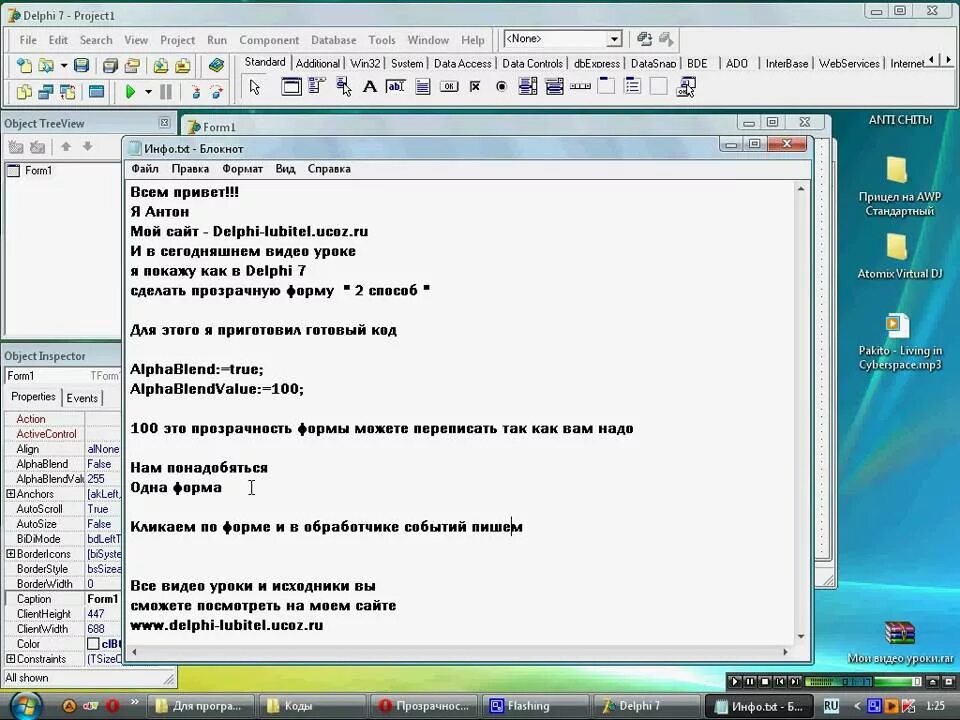Viewport: 960px width, 720px height.
Task: Open the Справка menu in Notepad
Action: [x=329, y=168]
